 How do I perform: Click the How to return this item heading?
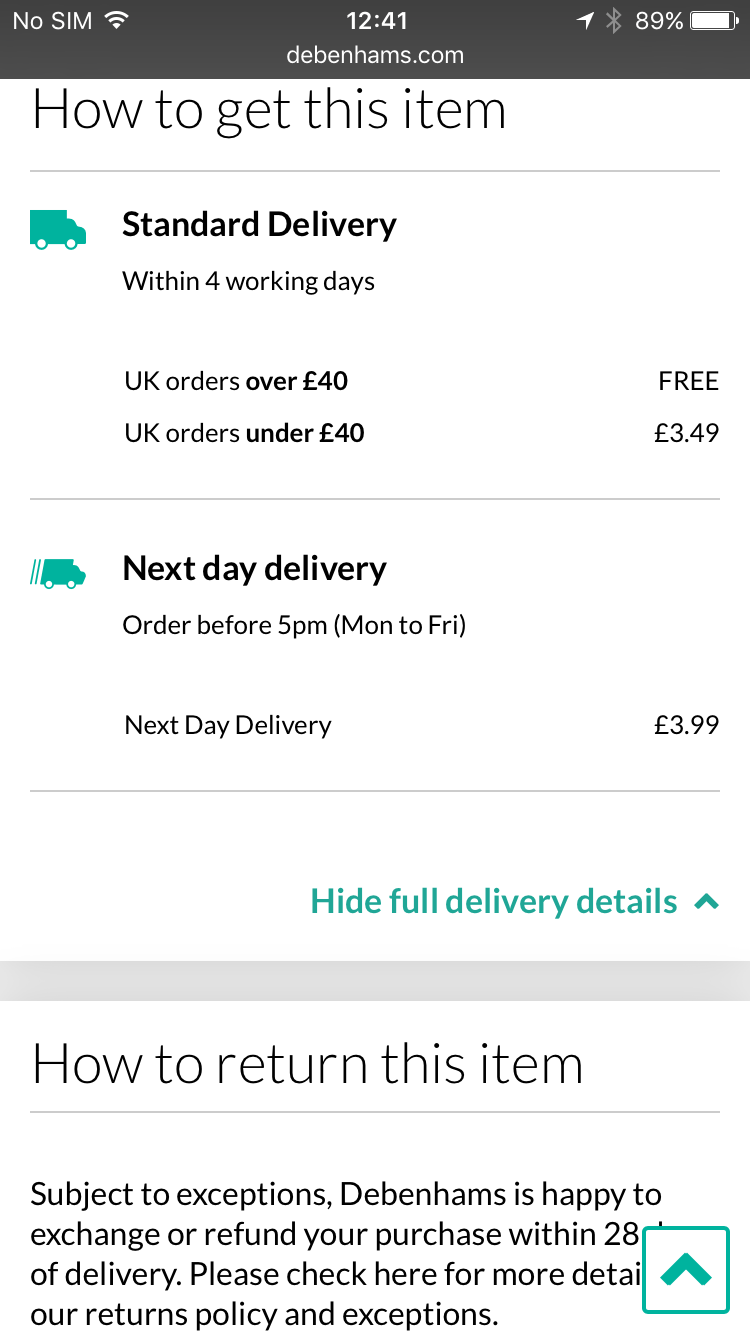click(x=307, y=1064)
